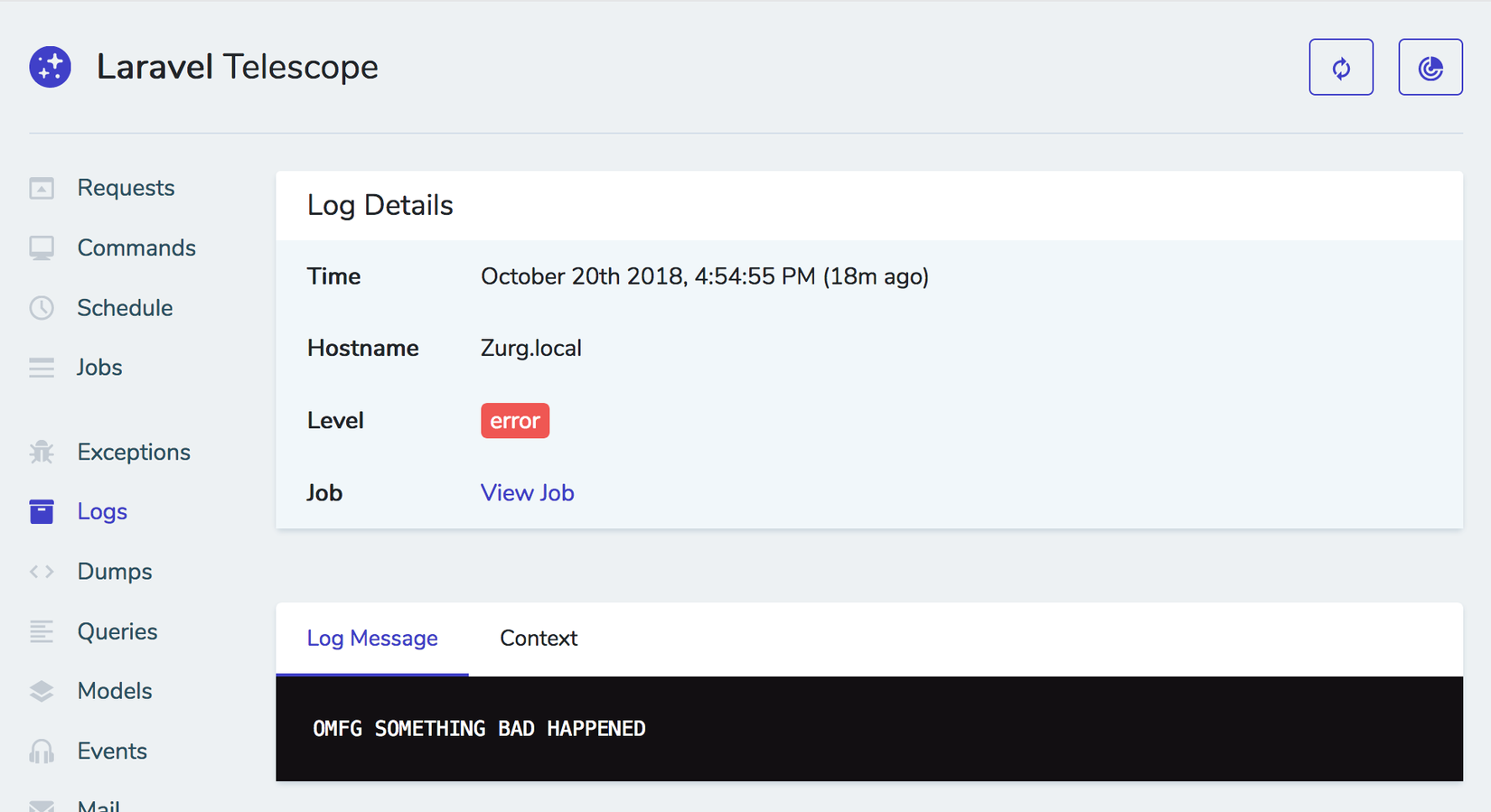
Task: Toggle night mode with the moon button
Action: pyautogui.click(x=1430, y=67)
